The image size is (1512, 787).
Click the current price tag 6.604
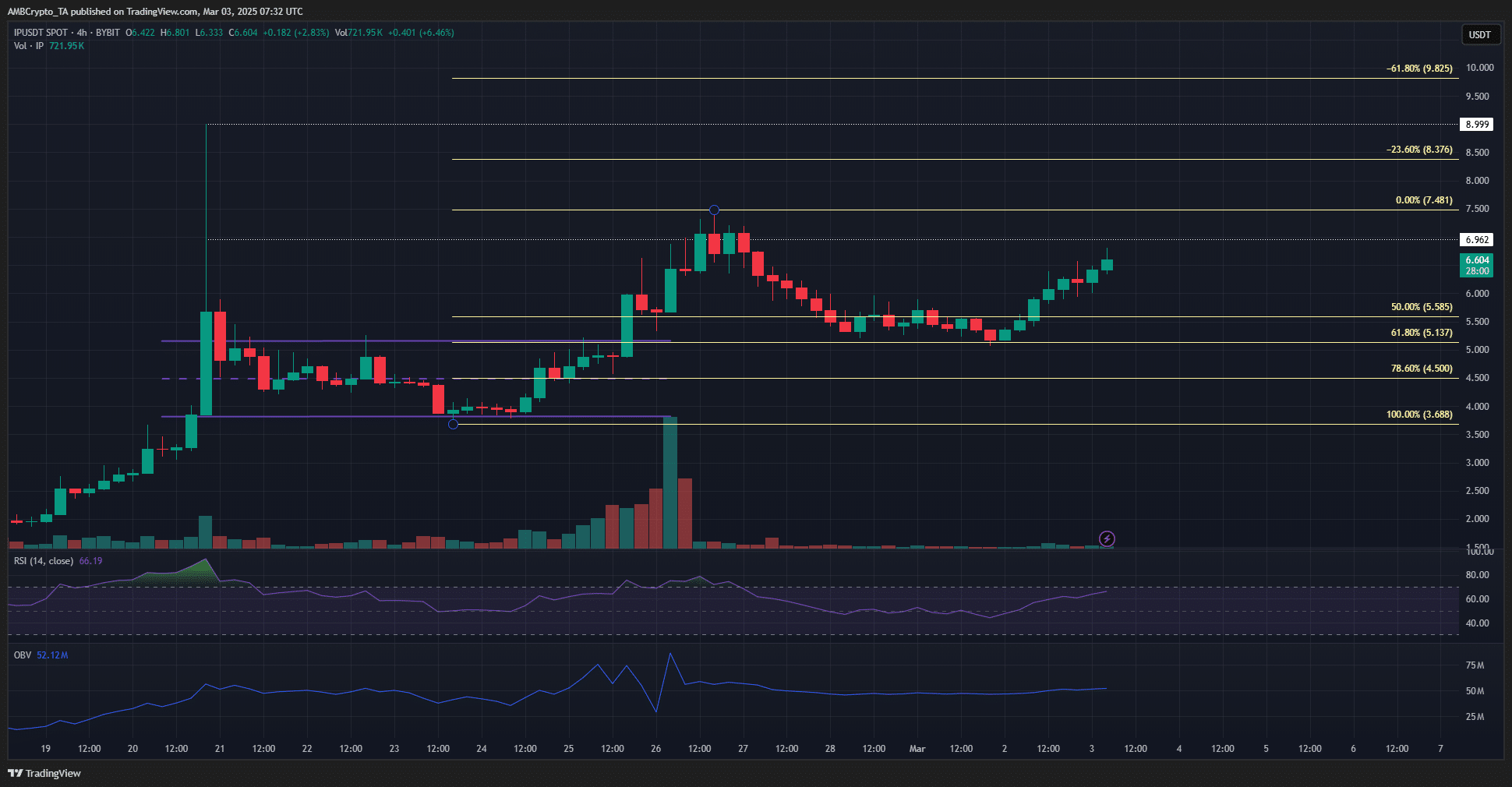1477,265
